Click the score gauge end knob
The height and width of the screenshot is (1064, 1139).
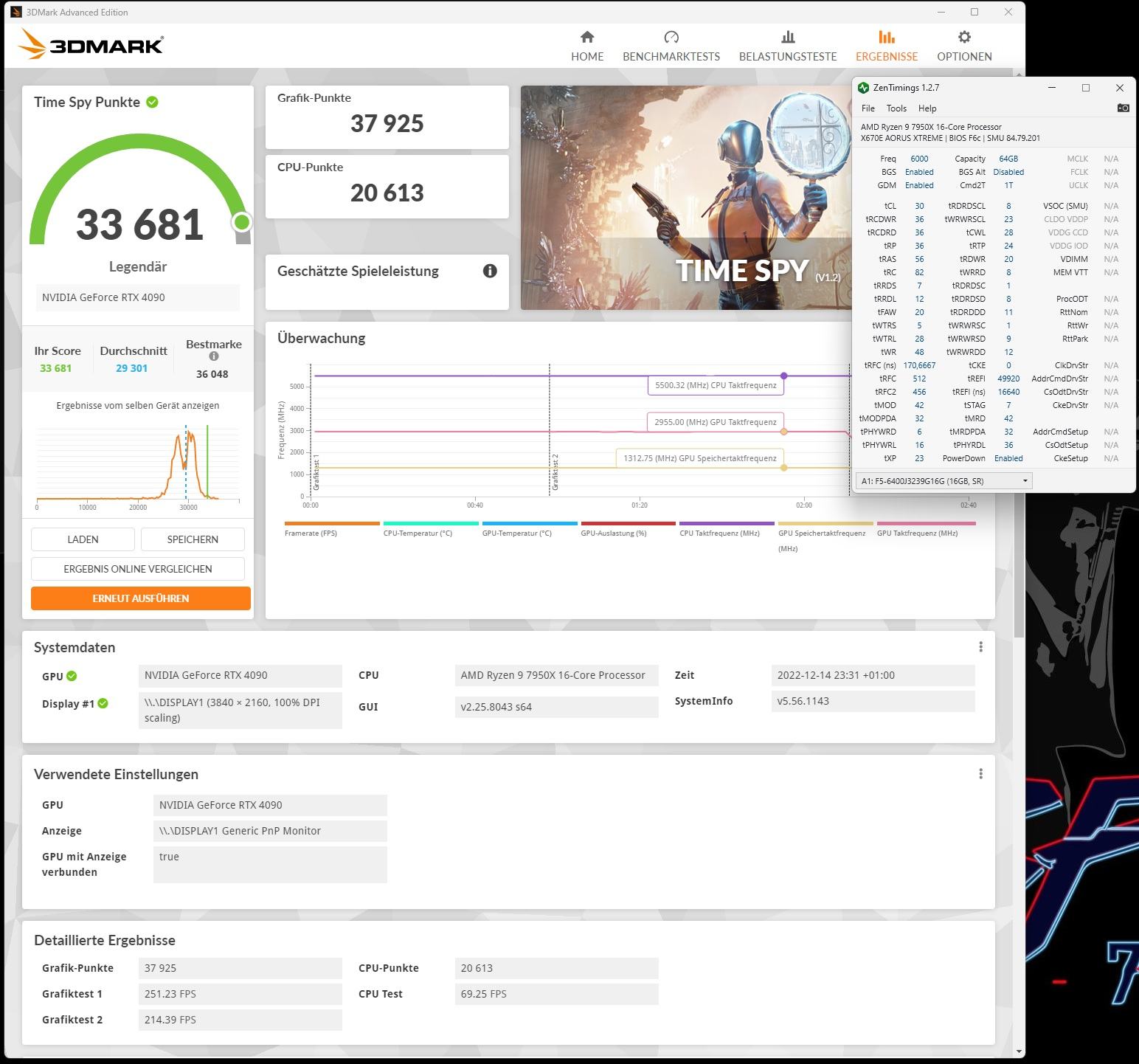pos(241,222)
